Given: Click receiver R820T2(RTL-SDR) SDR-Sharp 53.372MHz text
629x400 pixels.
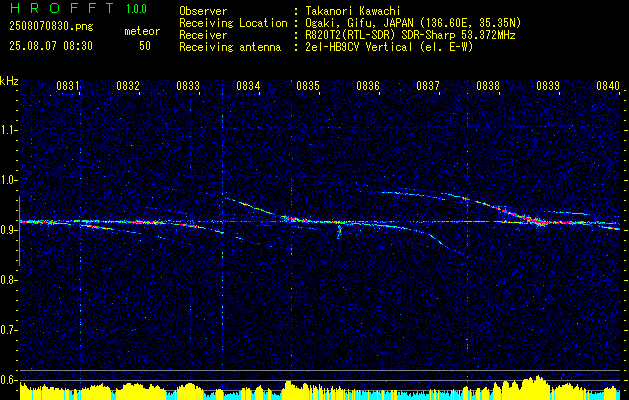Looking at the screenshot, I should 410,35.
